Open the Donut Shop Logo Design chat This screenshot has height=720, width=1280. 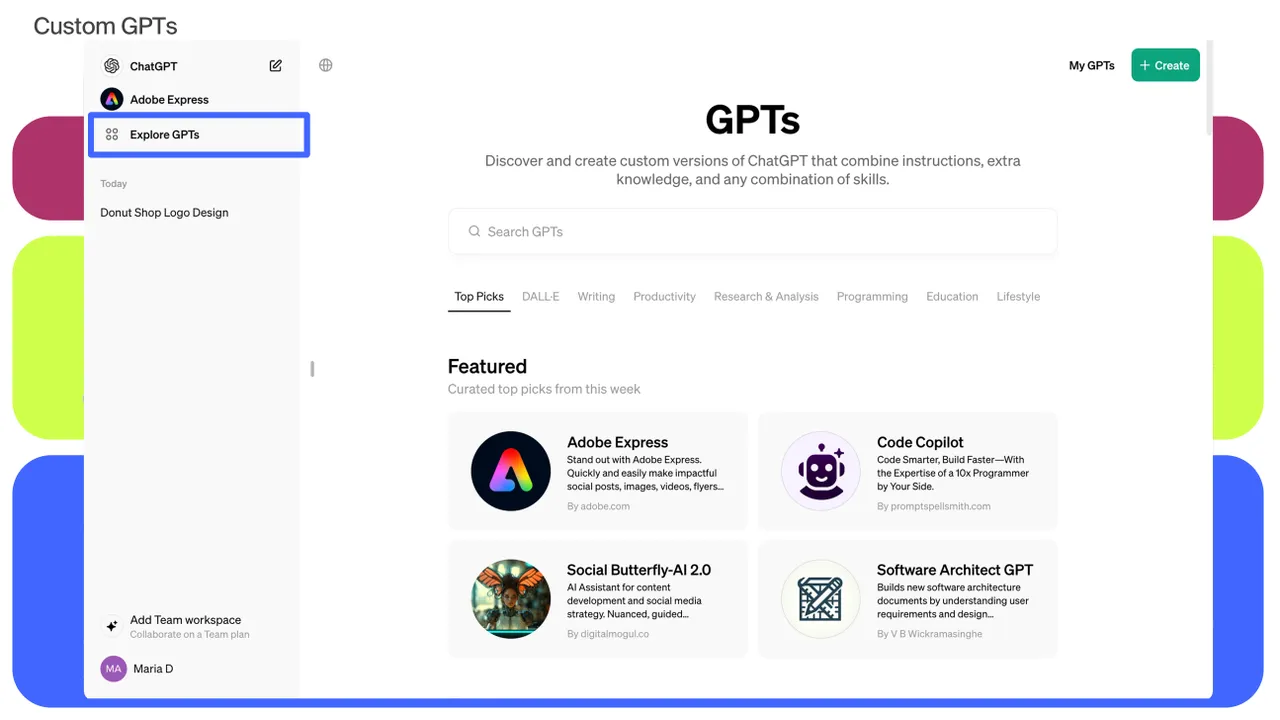tap(164, 213)
